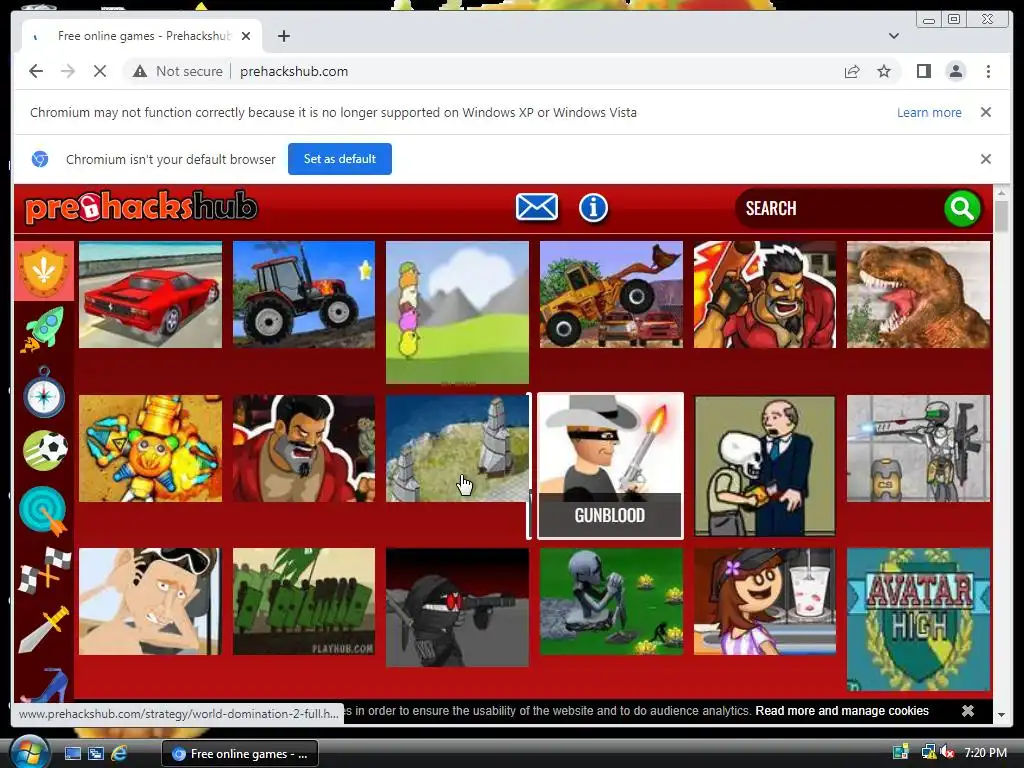Image resolution: width=1024 pixels, height=768 pixels.
Task: Open the black masked gunman game
Action: pos(457,607)
